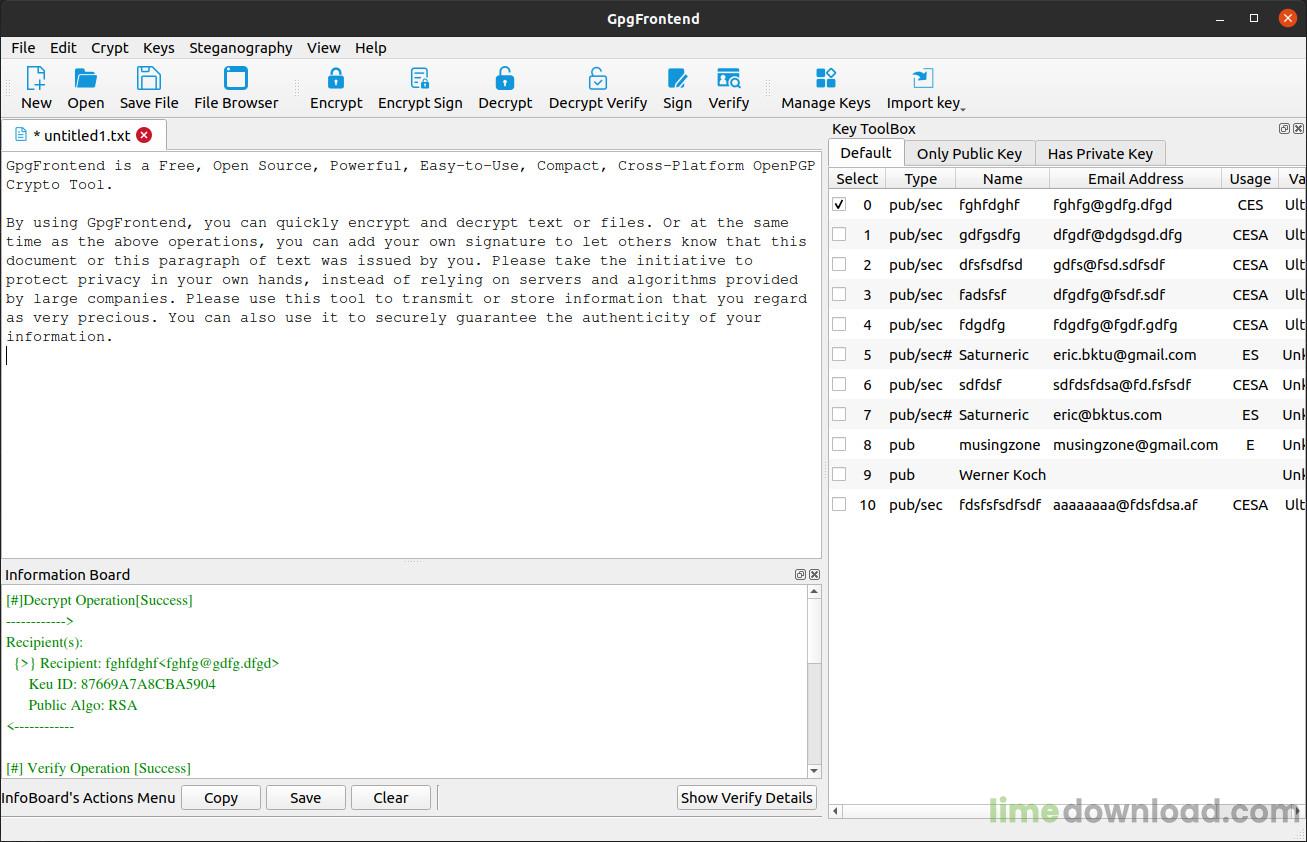The width and height of the screenshot is (1307, 842).
Task: Open the Import key dropdown arrow
Action: point(963,106)
